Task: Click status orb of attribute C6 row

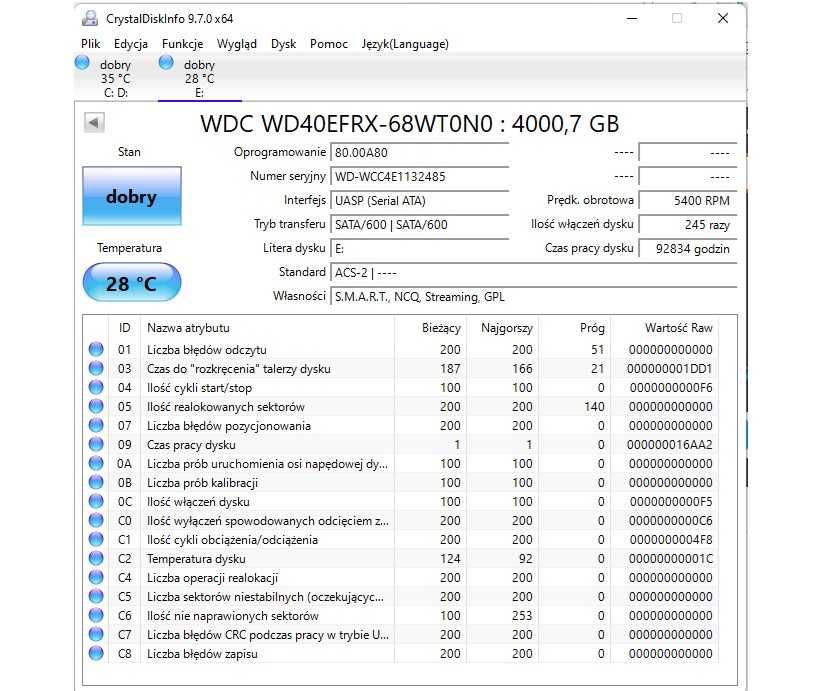Action: [x=96, y=615]
